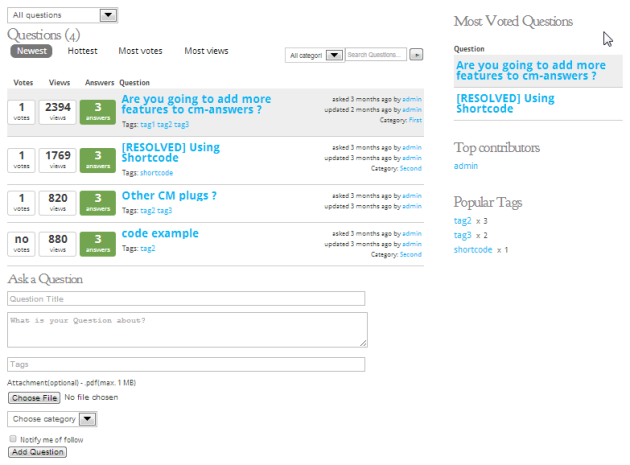This screenshot has width=630, height=465.
Task: Click admin after 'asked' on first question
Action: tap(412, 99)
